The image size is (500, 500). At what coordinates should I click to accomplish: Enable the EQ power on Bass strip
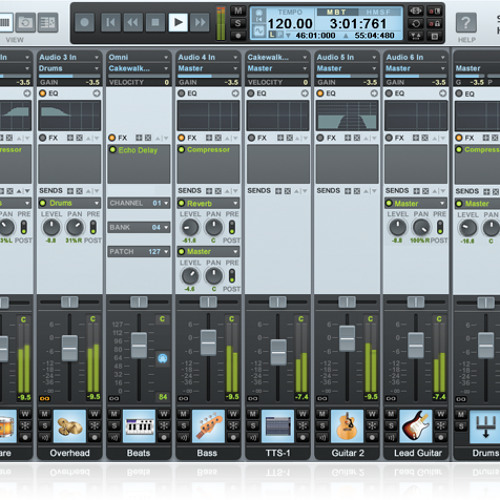click(x=181, y=93)
